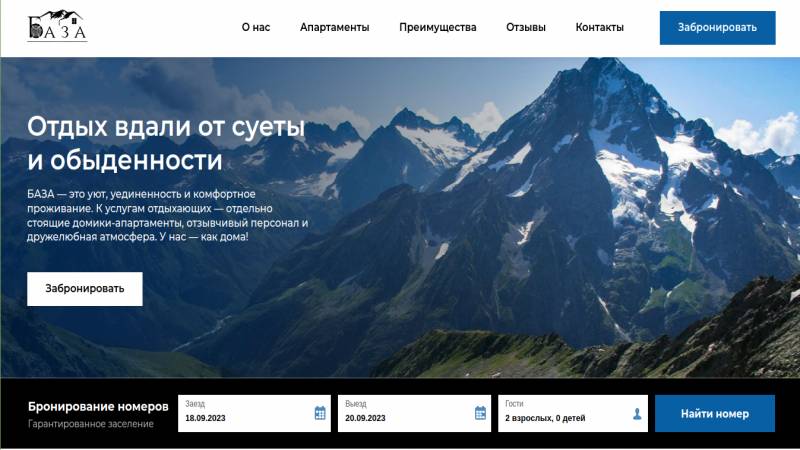Click the white Забронировать hero button
800x450 pixels.
(x=85, y=289)
